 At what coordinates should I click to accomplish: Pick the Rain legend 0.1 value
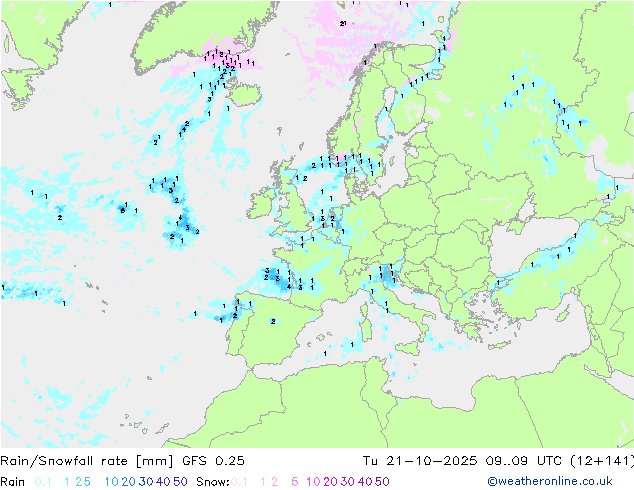(43, 482)
